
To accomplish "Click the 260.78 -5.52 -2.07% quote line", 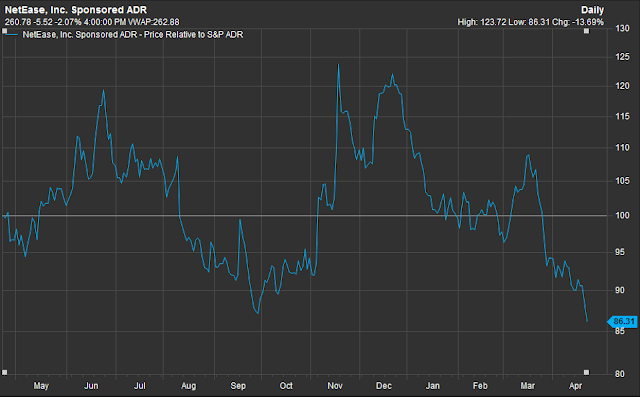I will (91, 22).
